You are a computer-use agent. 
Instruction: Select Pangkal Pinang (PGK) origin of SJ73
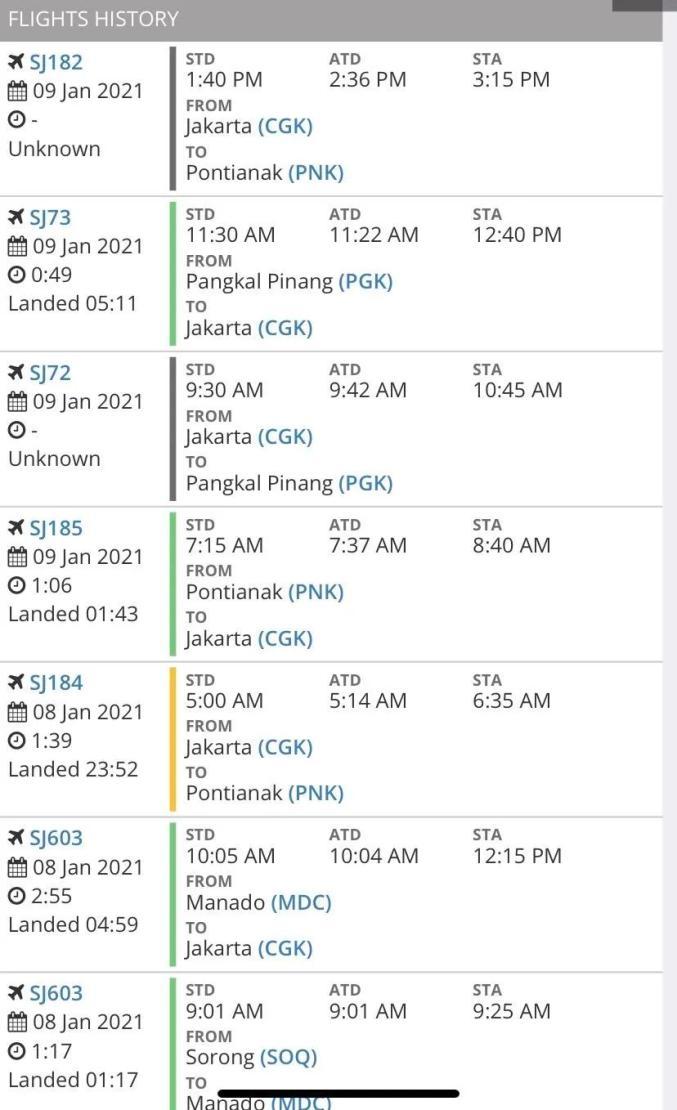(289, 282)
